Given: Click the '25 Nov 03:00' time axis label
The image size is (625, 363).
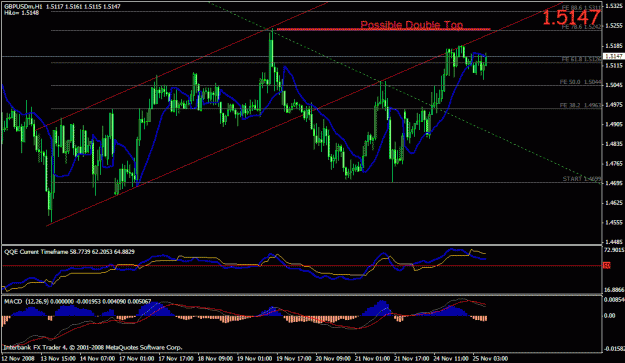Looking at the screenshot, I should coord(490,358).
